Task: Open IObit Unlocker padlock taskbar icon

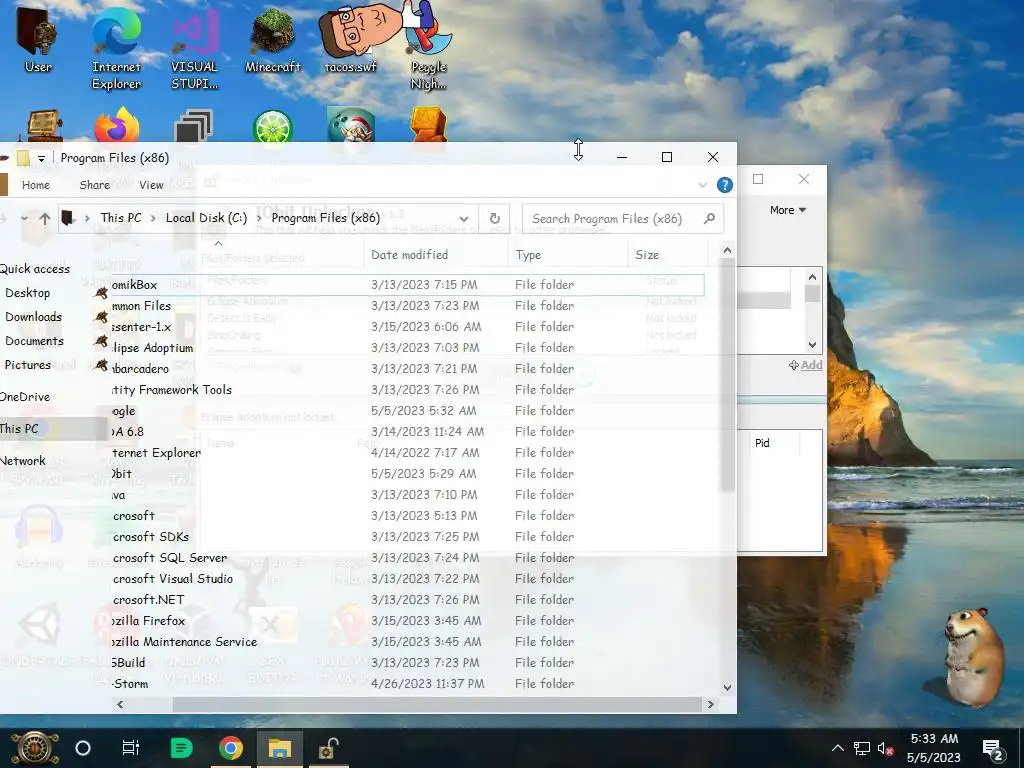Action: click(328, 748)
